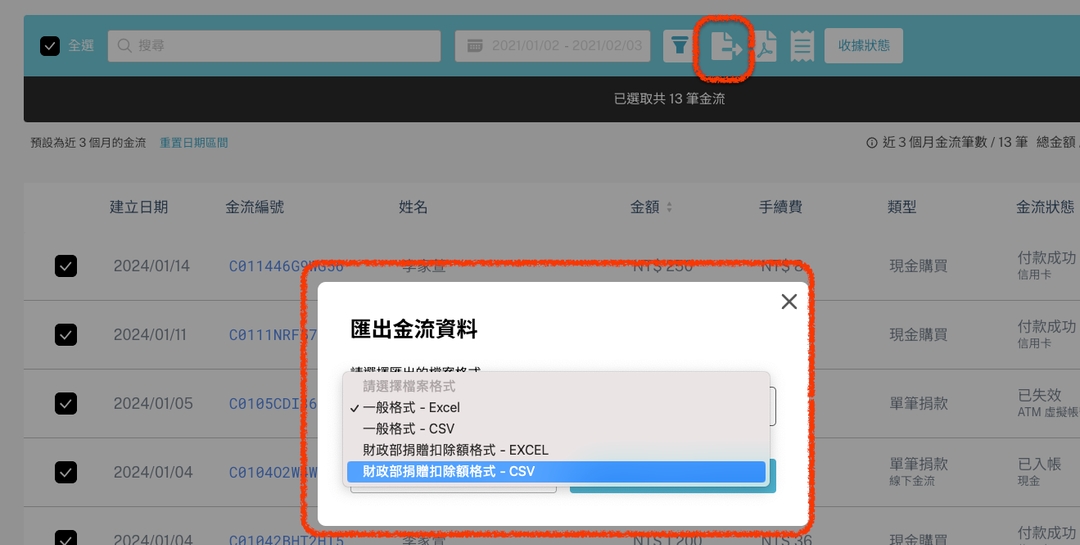Choose 一般格式 - Excel option

coord(556,408)
